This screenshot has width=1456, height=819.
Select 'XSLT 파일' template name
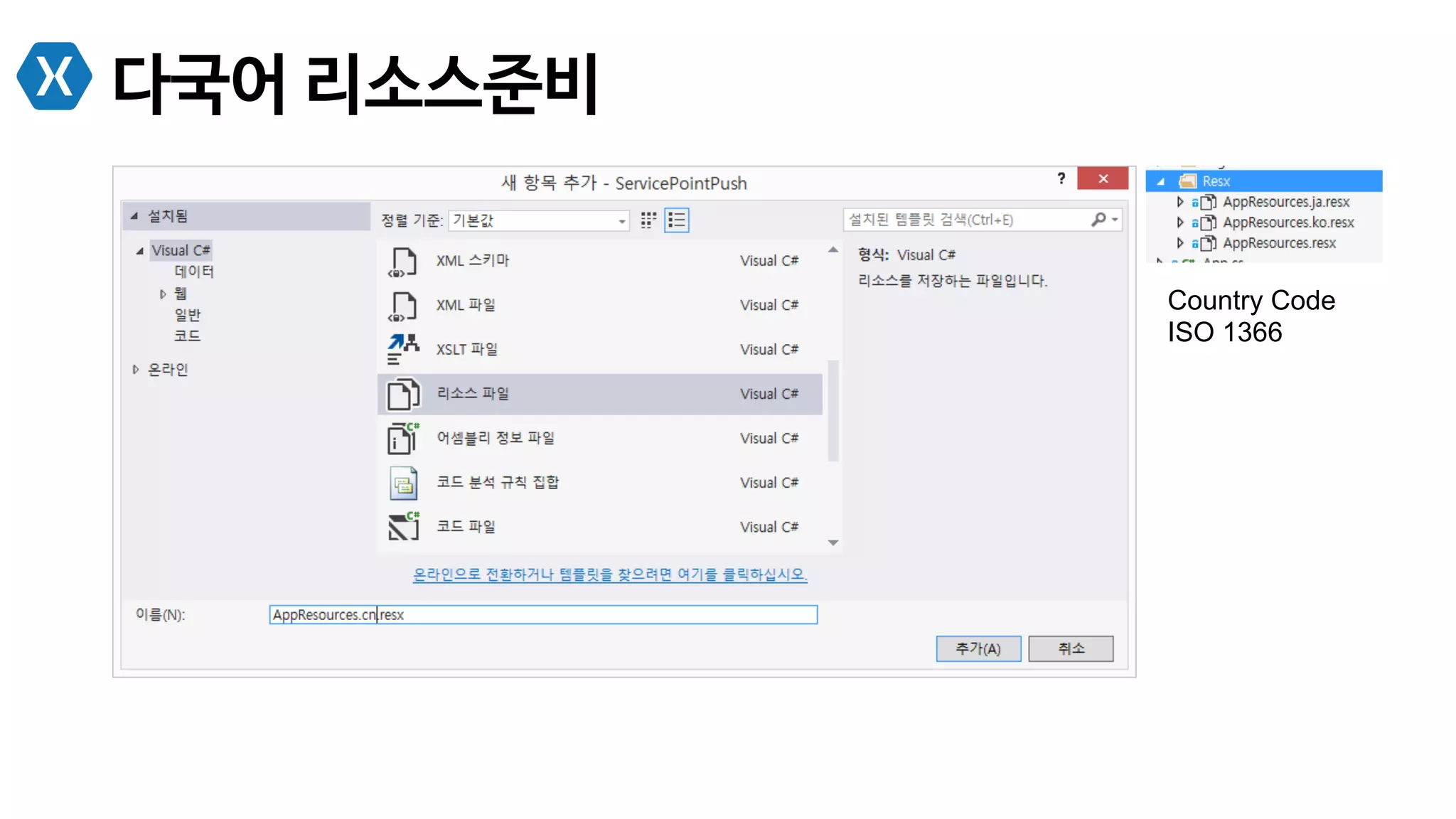click(x=467, y=350)
